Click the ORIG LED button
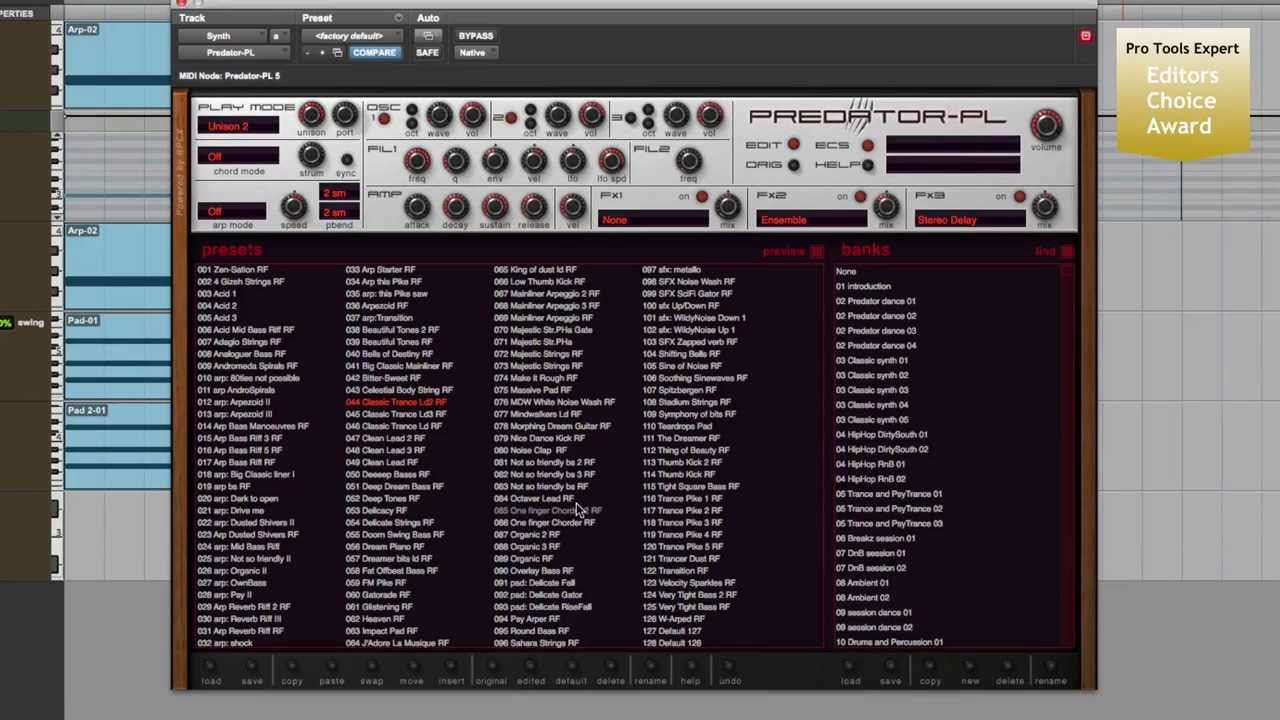This screenshot has height=720, width=1280. [794, 165]
